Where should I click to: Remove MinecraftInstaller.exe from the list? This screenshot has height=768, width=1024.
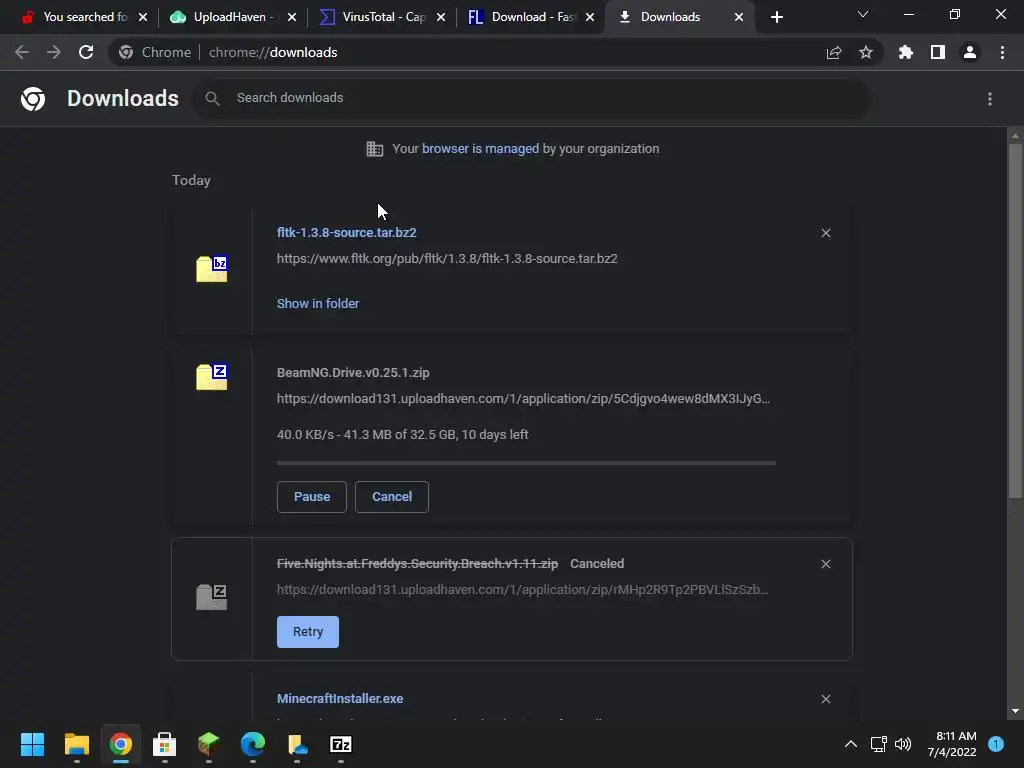click(x=825, y=699)
